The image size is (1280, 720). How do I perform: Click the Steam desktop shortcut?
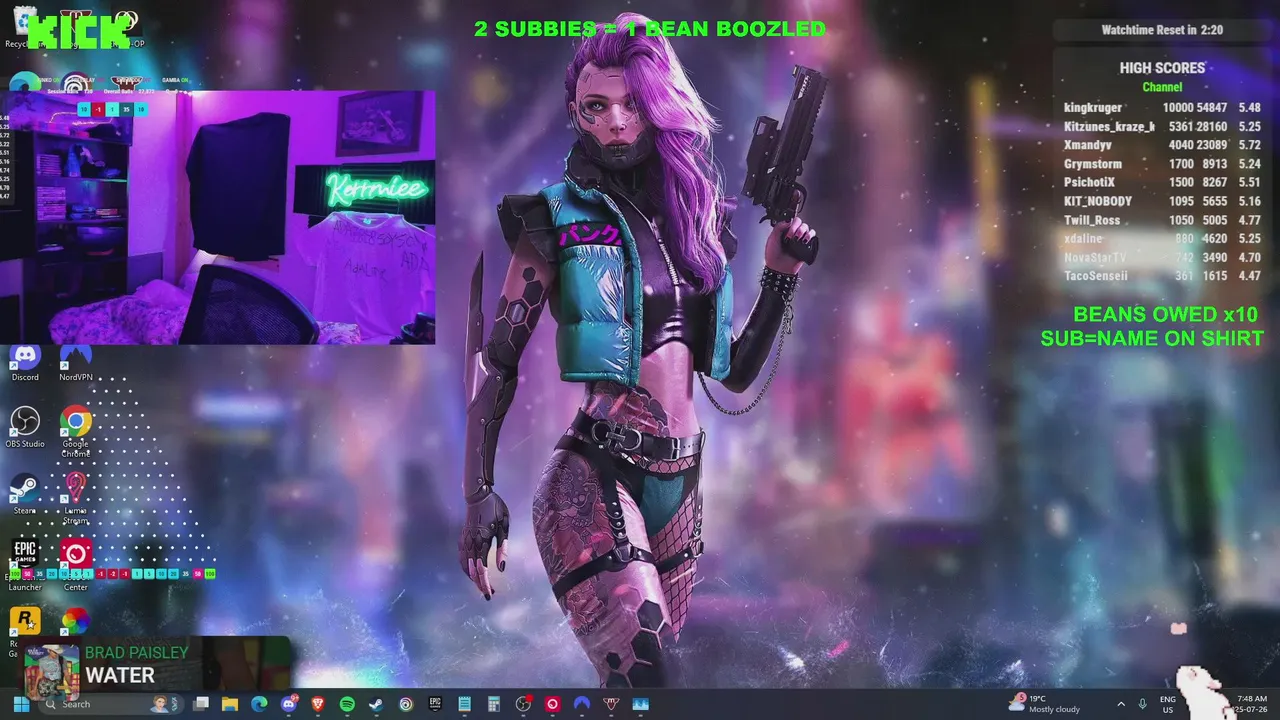(25, 495)
